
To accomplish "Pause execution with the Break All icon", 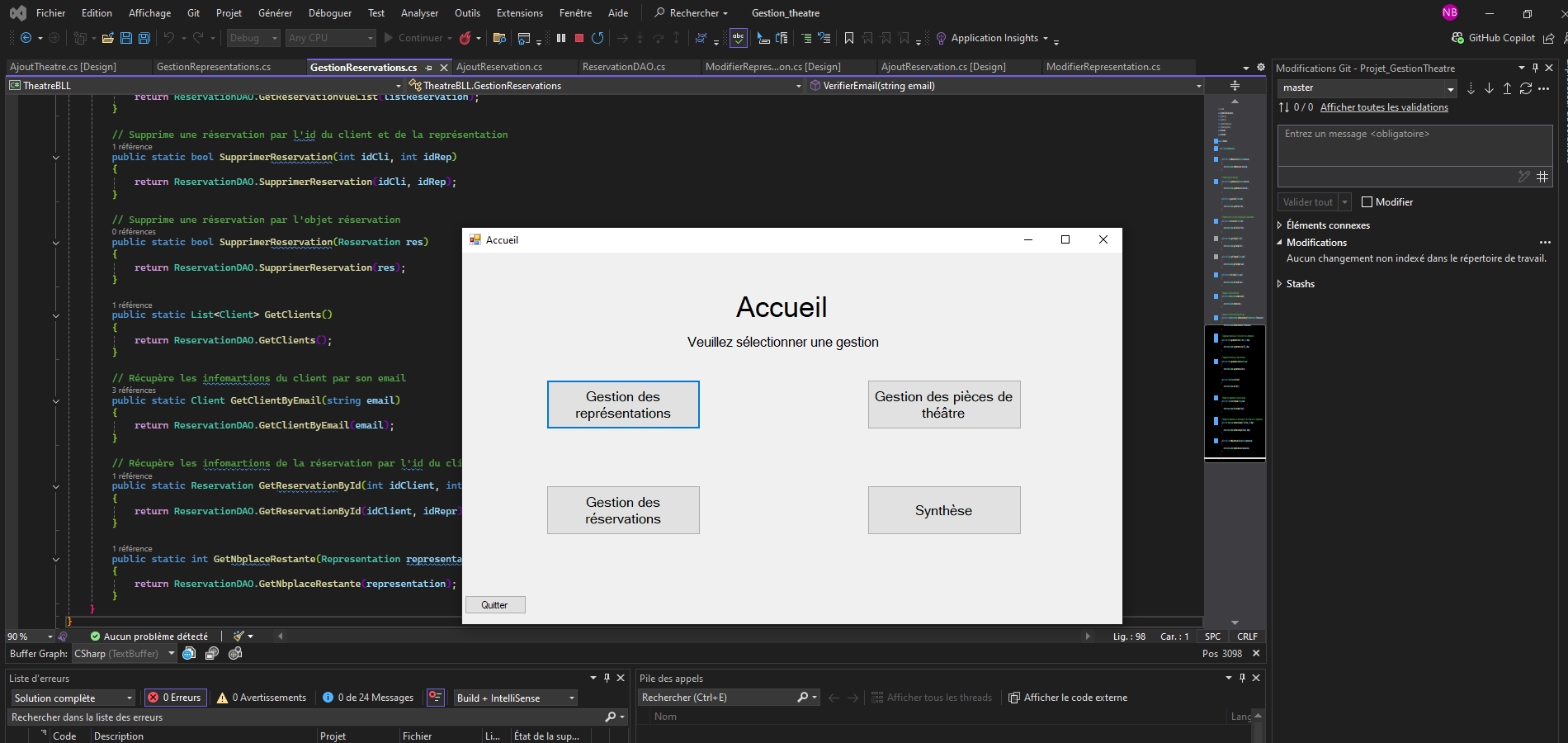I will (x=561, y=38).
